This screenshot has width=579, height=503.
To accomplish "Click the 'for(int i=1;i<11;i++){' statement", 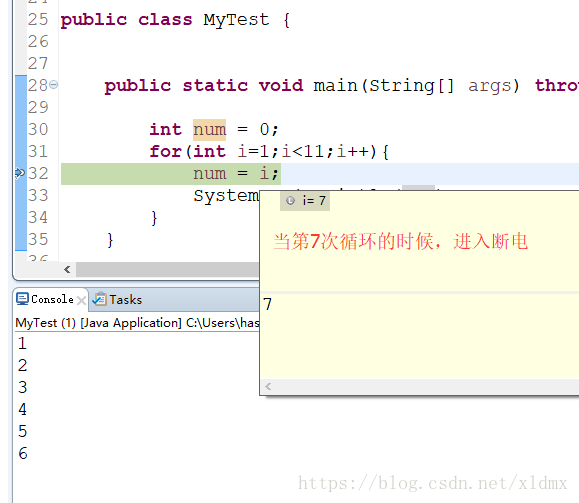I will (x=269, y=151).
